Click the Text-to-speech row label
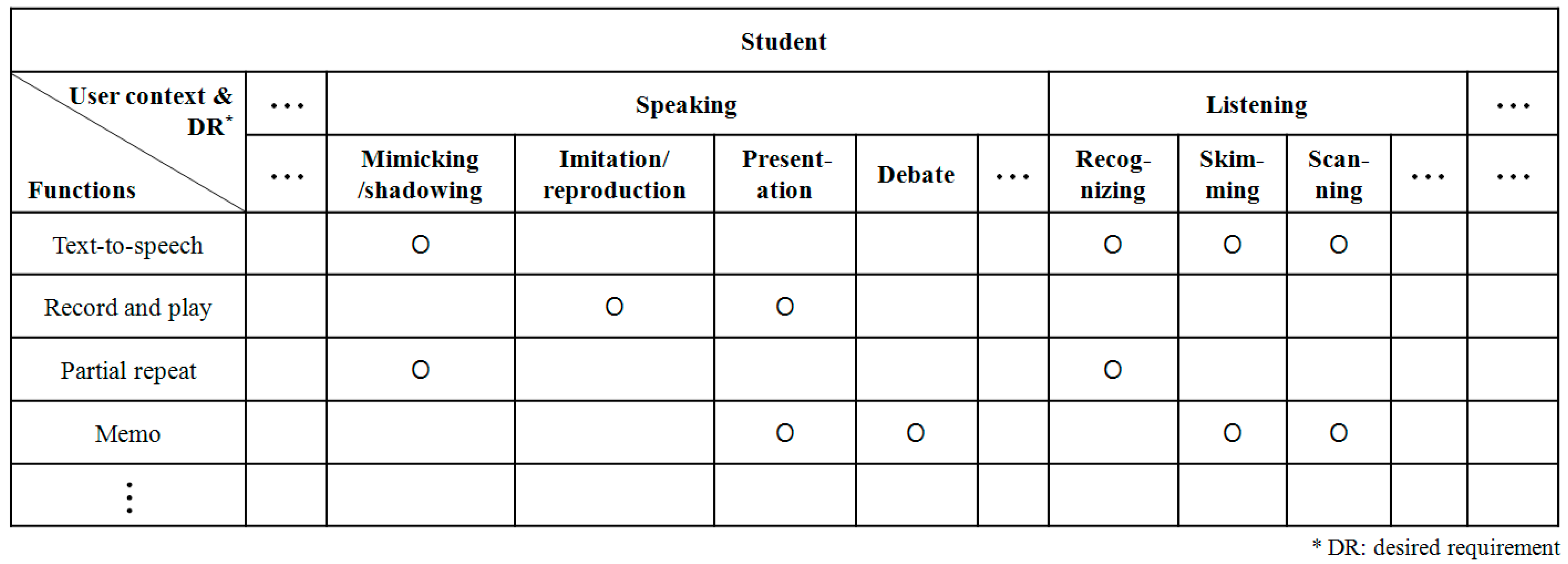The image size is (1568, 564). [128, 245]
